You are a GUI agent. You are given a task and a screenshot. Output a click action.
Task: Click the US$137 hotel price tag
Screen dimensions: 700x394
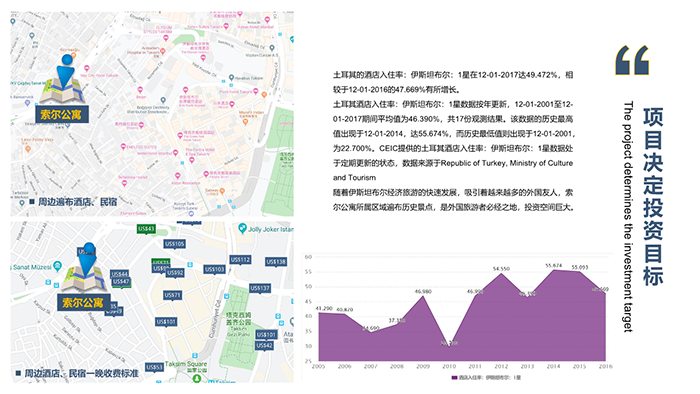259,289
